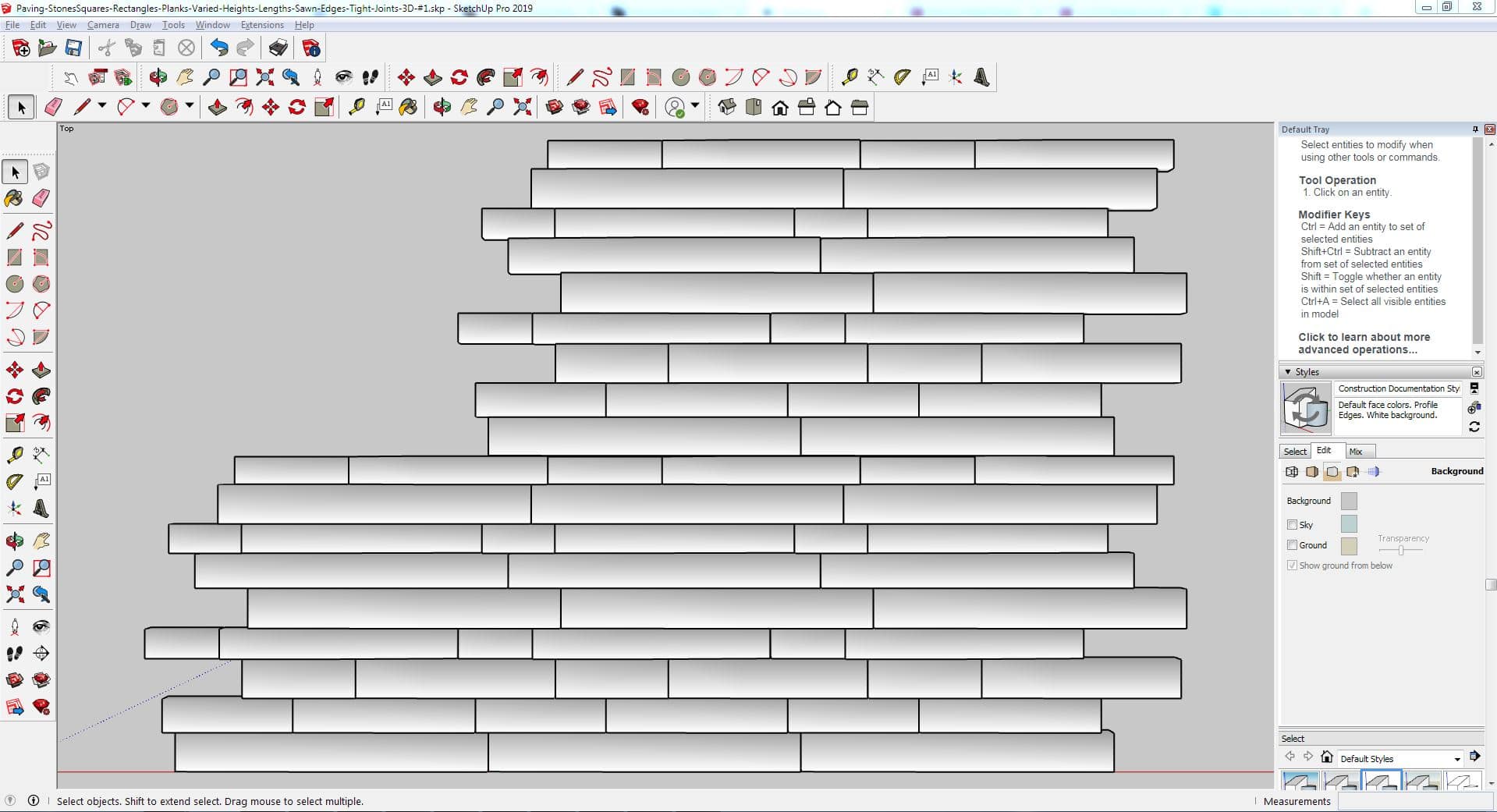Open the Extensions menu
This screenshot has height=812, width=1497.
pos(262,25)
